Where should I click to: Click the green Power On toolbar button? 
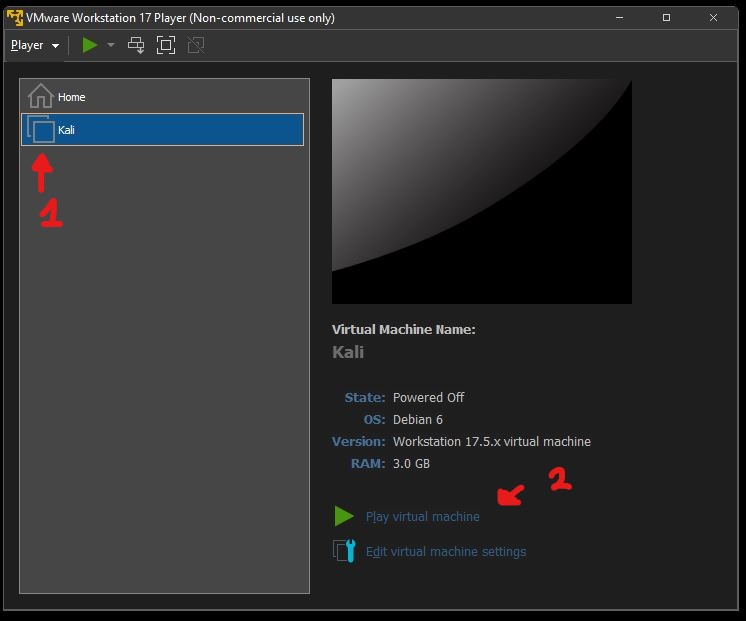(89, 45)
